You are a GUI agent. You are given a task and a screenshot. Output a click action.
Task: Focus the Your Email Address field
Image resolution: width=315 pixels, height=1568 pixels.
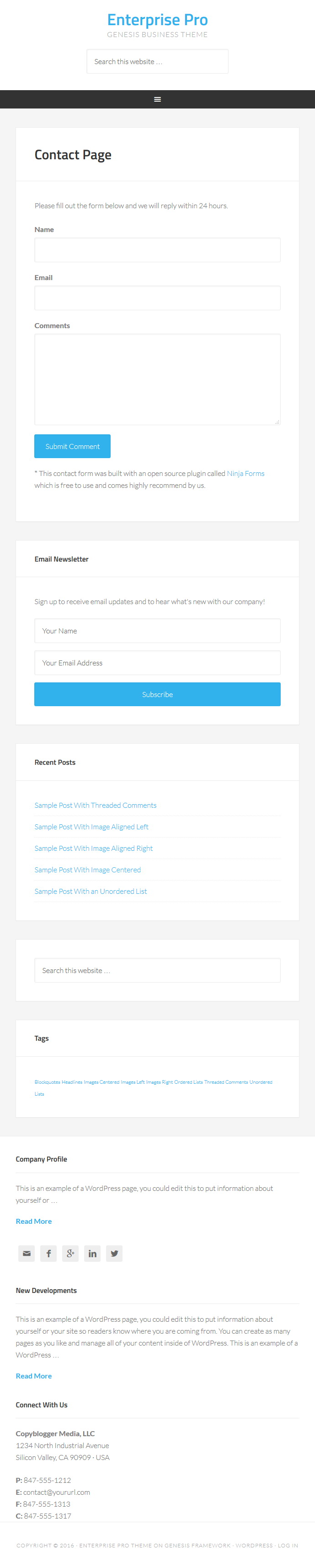(157, 663)
